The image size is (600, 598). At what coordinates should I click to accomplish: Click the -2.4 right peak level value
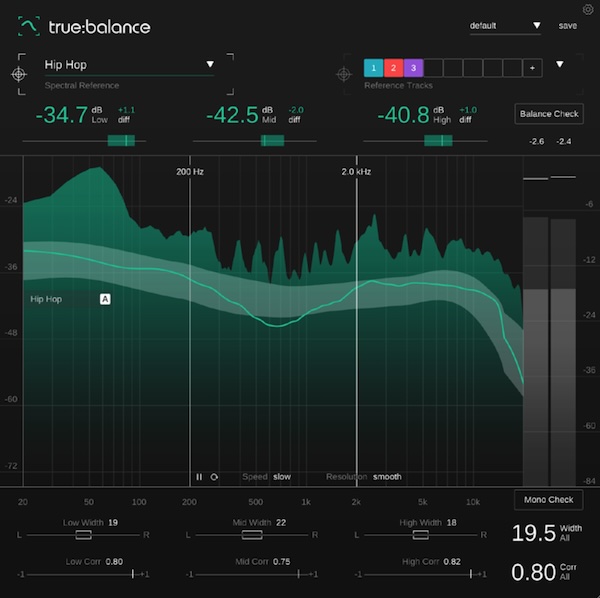[x=564, y=142]
